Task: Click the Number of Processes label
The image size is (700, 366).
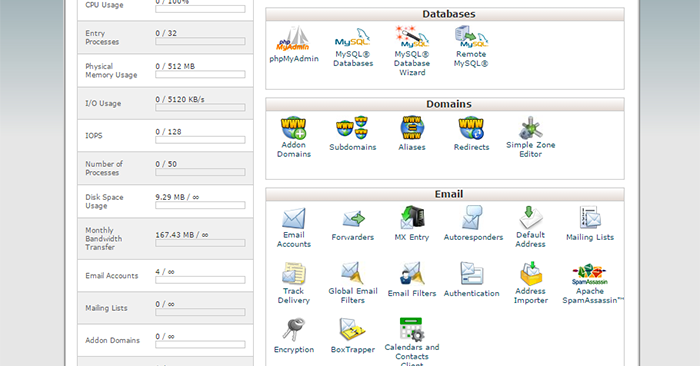Action: point(104,168)
